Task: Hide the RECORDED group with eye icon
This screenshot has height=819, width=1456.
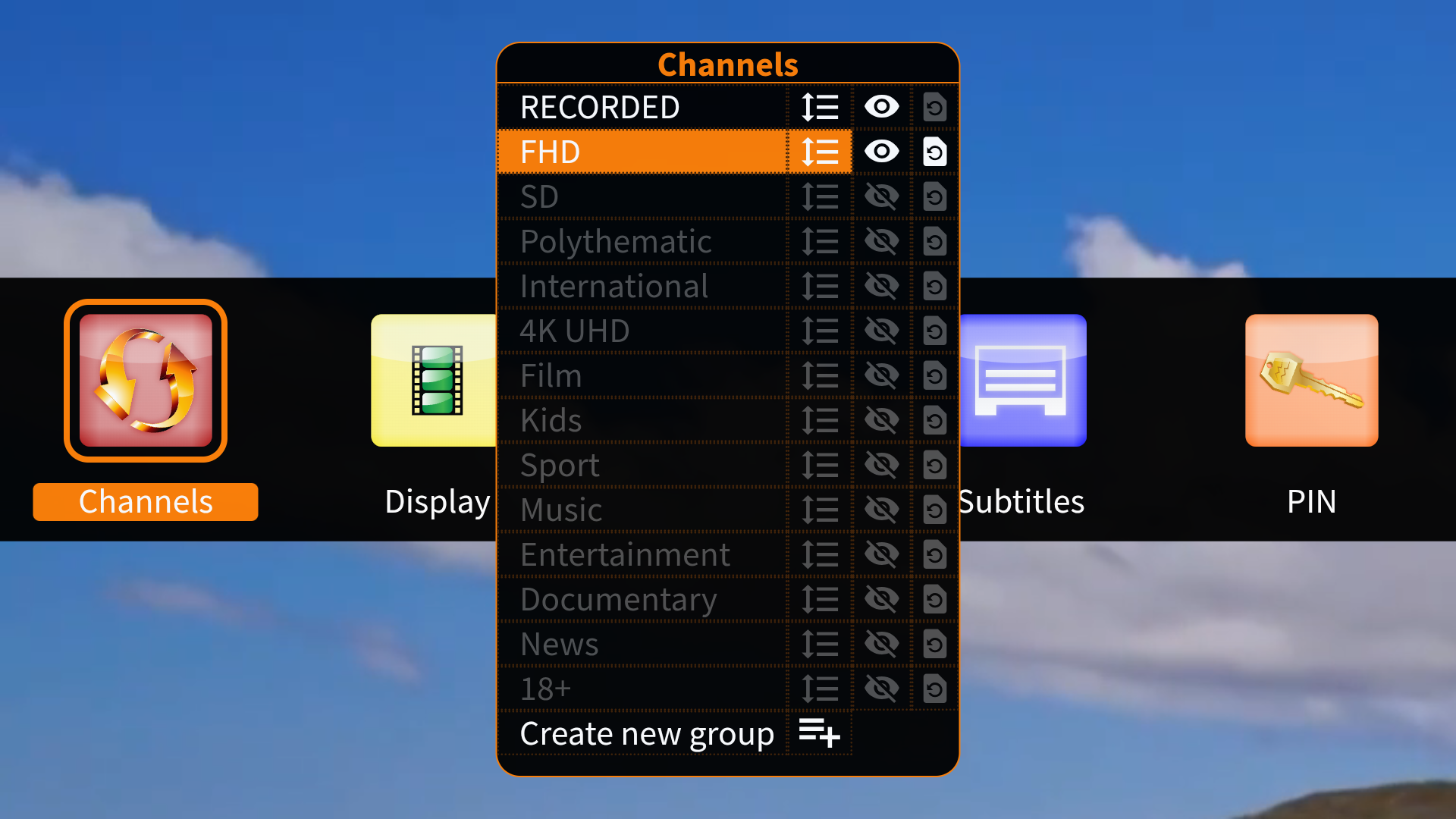Action: pyautogui.click(x=881, y=107)
